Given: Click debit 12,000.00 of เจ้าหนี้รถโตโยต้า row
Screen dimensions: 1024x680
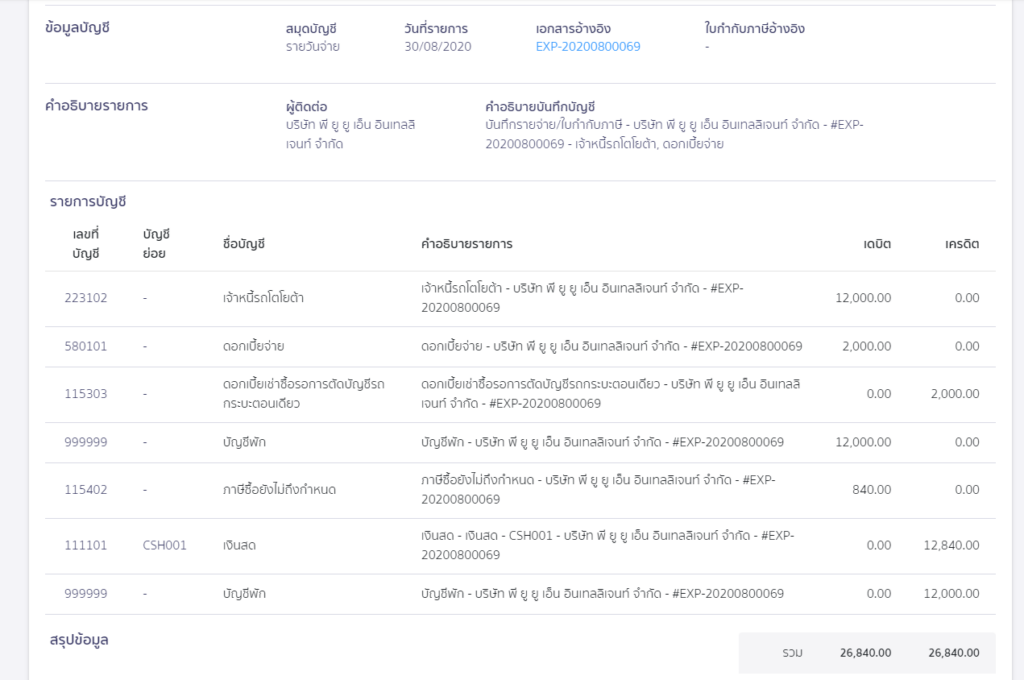Looking at the screenshot, I should coord(863,298).
